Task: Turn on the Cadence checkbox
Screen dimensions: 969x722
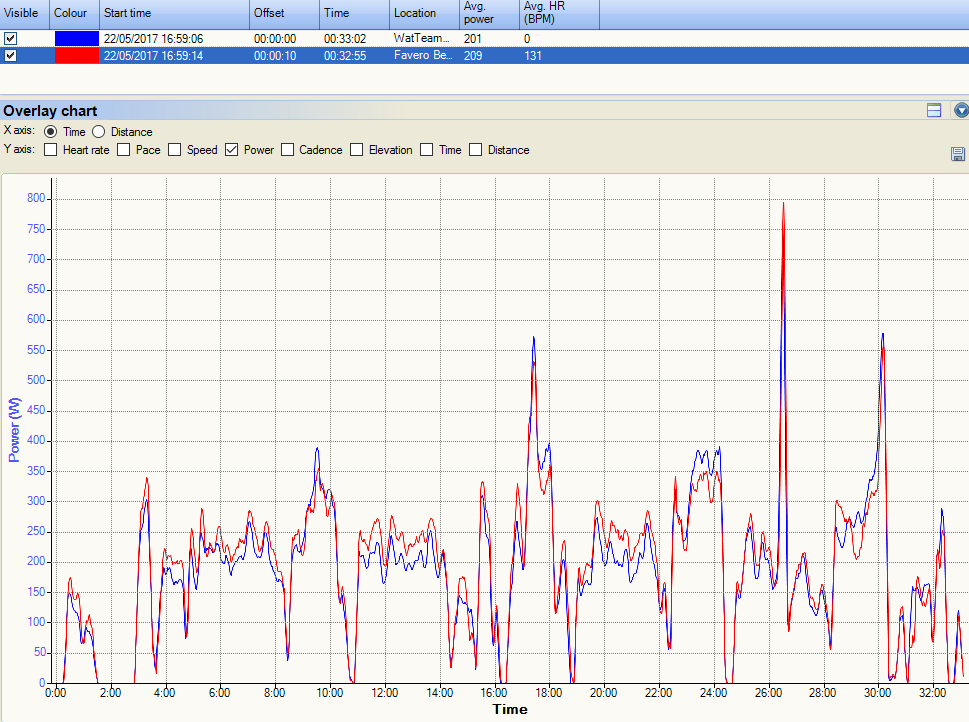Action: 288,150
